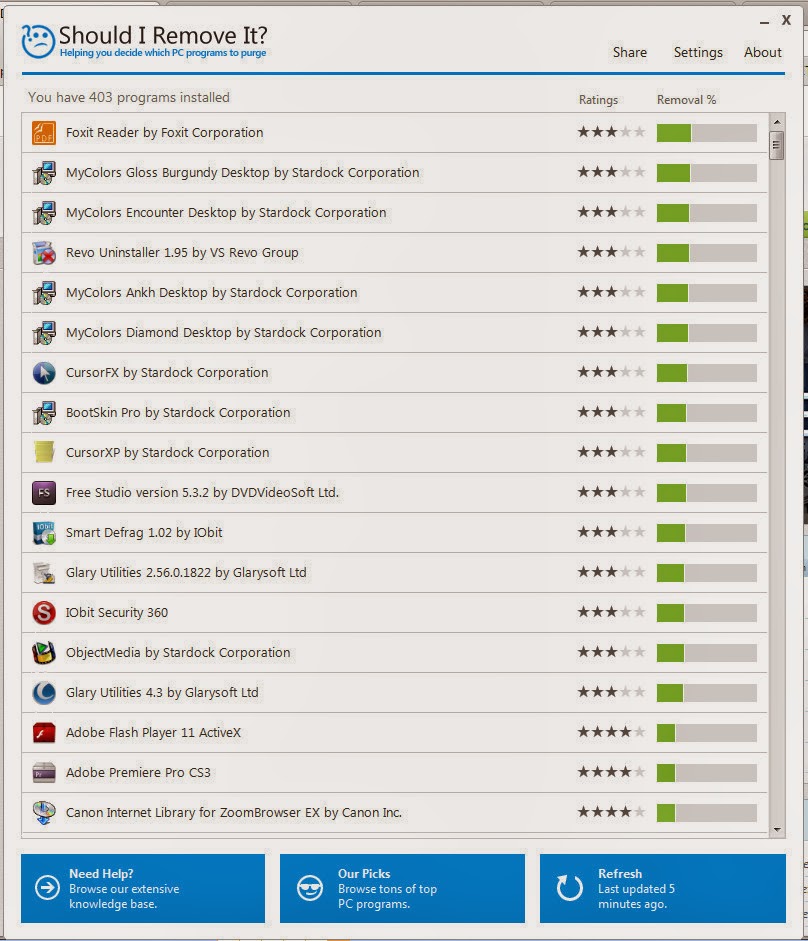The height and width of the screenshot is (941, 808).
Task: Click the star rating for Adobe Premiere Pro
Action: pos(611,772)
